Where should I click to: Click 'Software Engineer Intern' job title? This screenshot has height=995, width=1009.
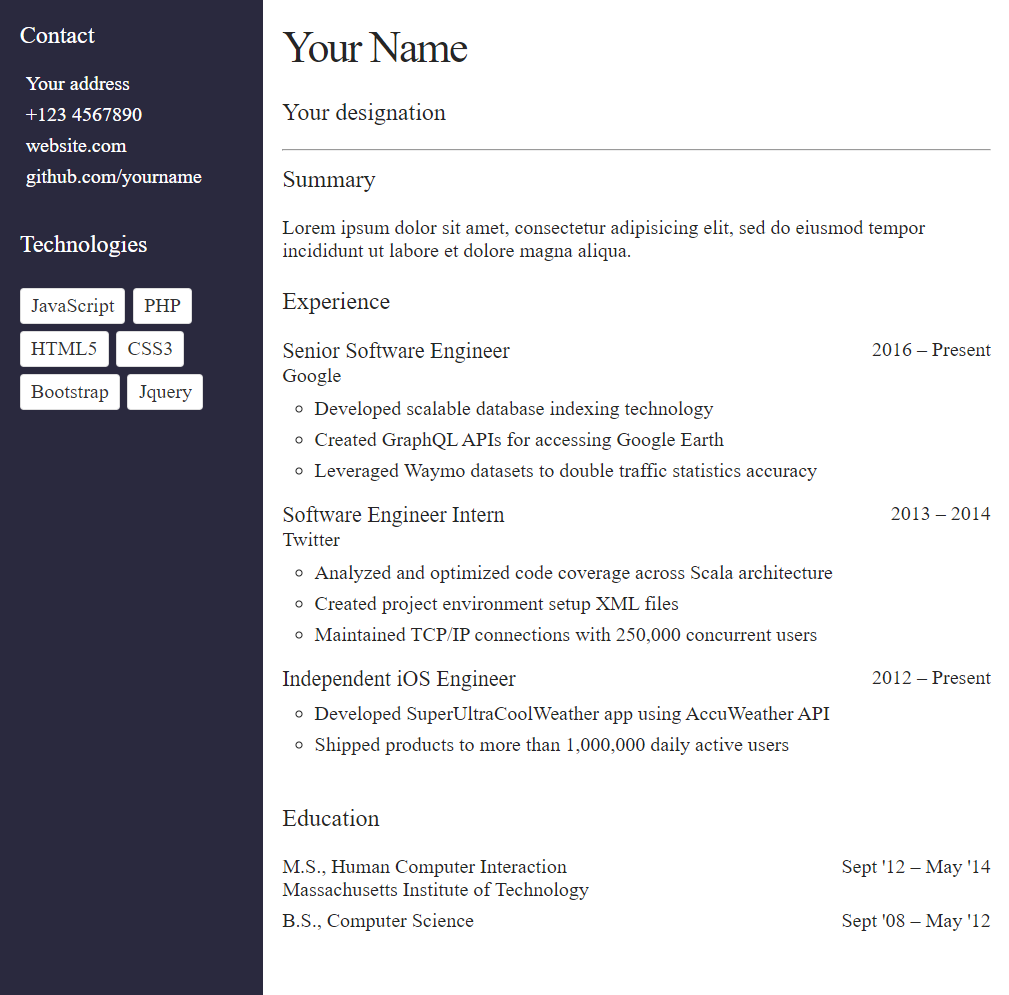tap(393, 515)
